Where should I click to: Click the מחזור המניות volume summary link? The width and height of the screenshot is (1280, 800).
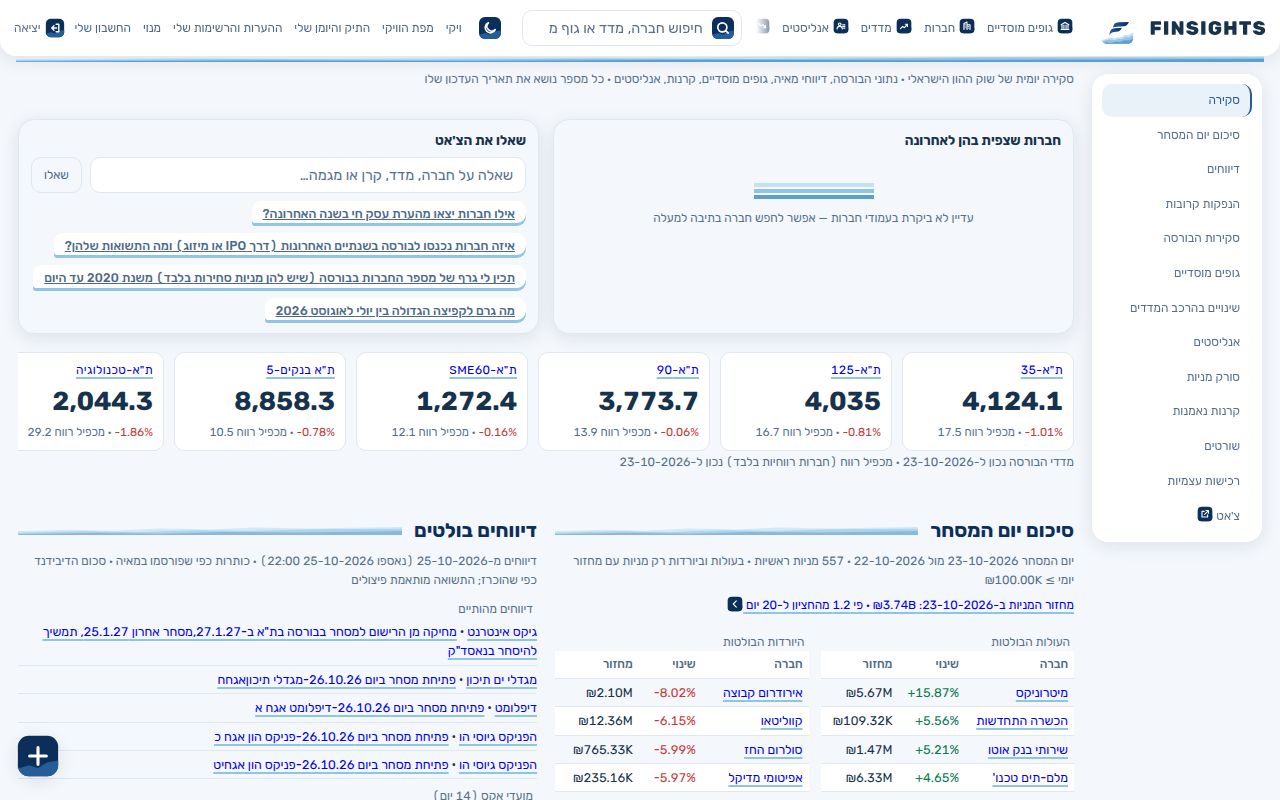pyautogui.click(x=908, y=604)
